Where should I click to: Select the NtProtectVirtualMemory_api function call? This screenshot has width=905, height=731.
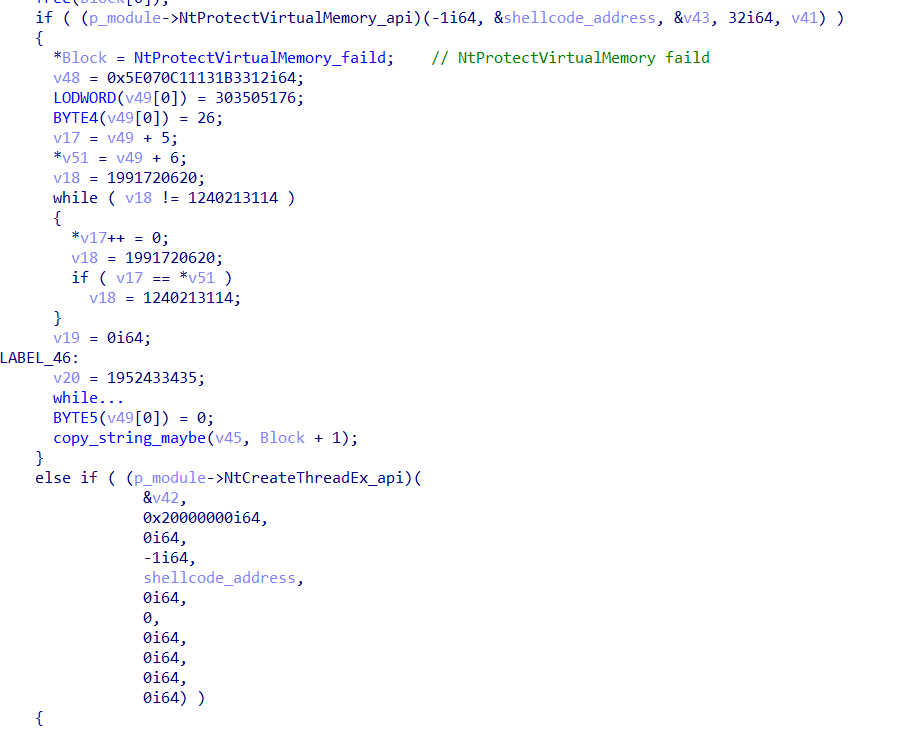click(x=296, y=18)
